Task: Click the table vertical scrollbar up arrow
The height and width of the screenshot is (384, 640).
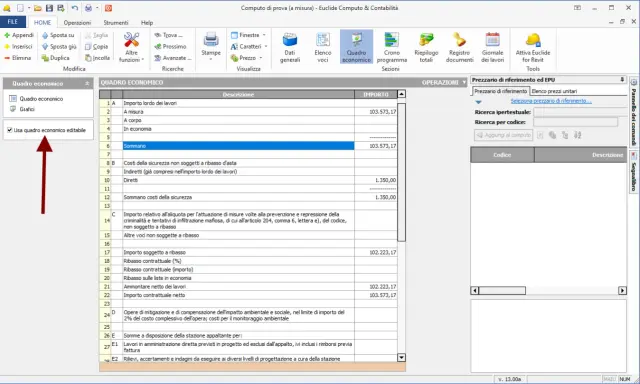Action: pyautogui.click(x=401, y=94)
